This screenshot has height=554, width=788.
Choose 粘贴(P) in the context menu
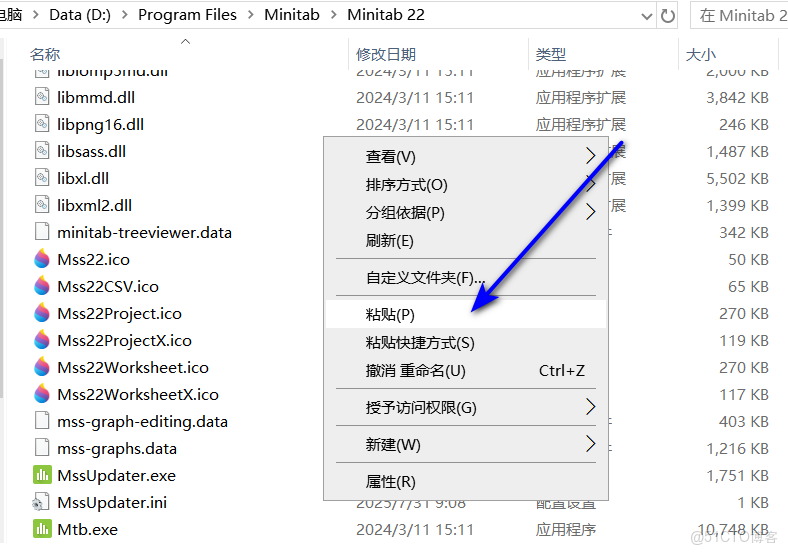coord(465,314)
